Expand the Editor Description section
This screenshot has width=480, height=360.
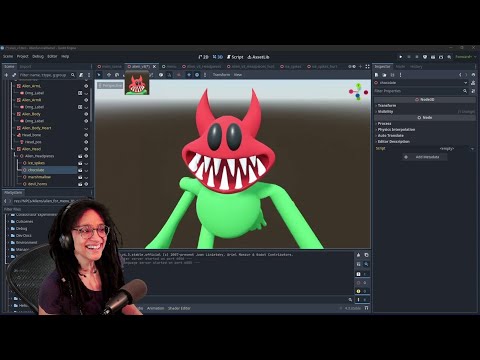(x=425, y=141)
